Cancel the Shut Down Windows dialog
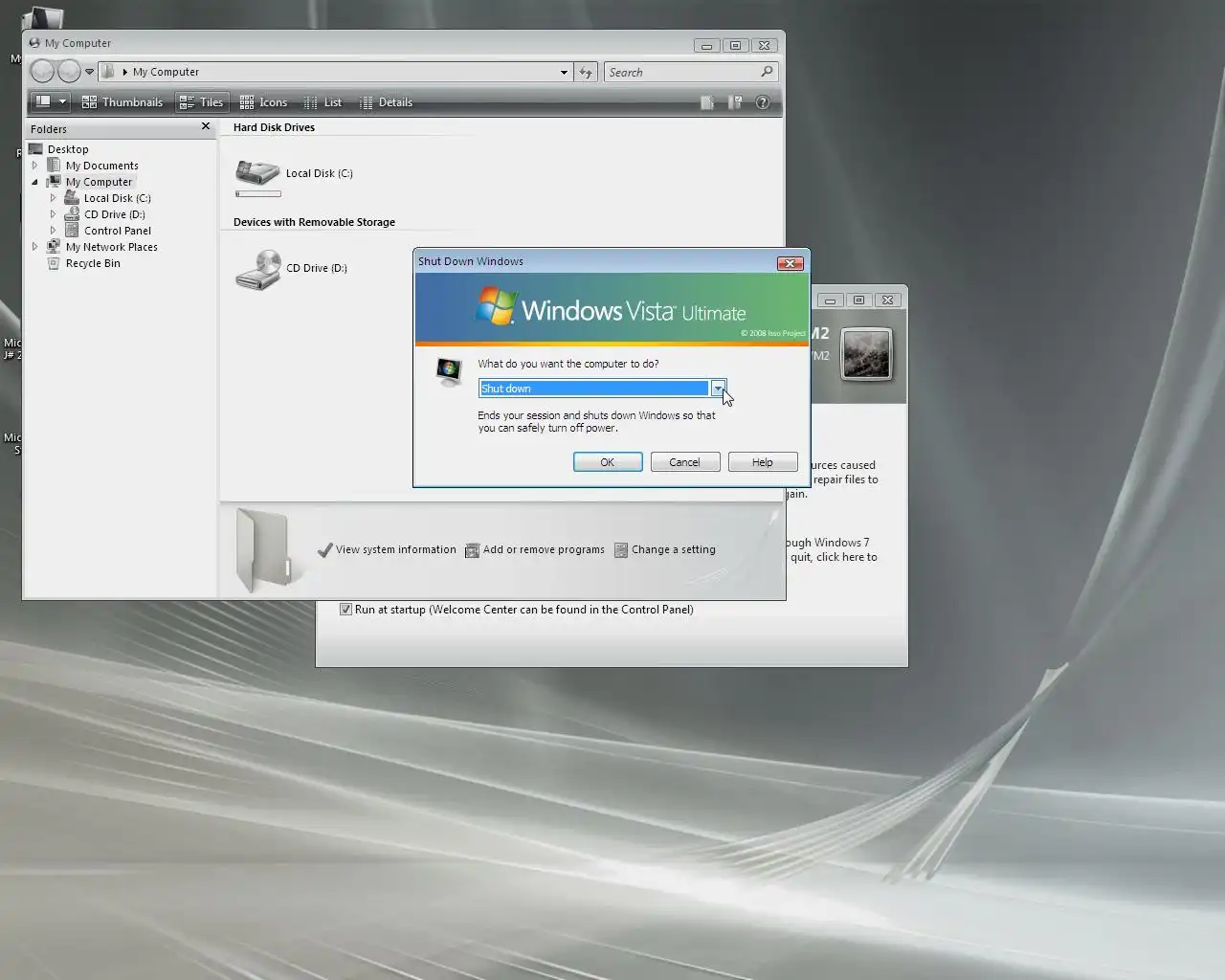1225x980 pixels. click(x=684, y=462)
